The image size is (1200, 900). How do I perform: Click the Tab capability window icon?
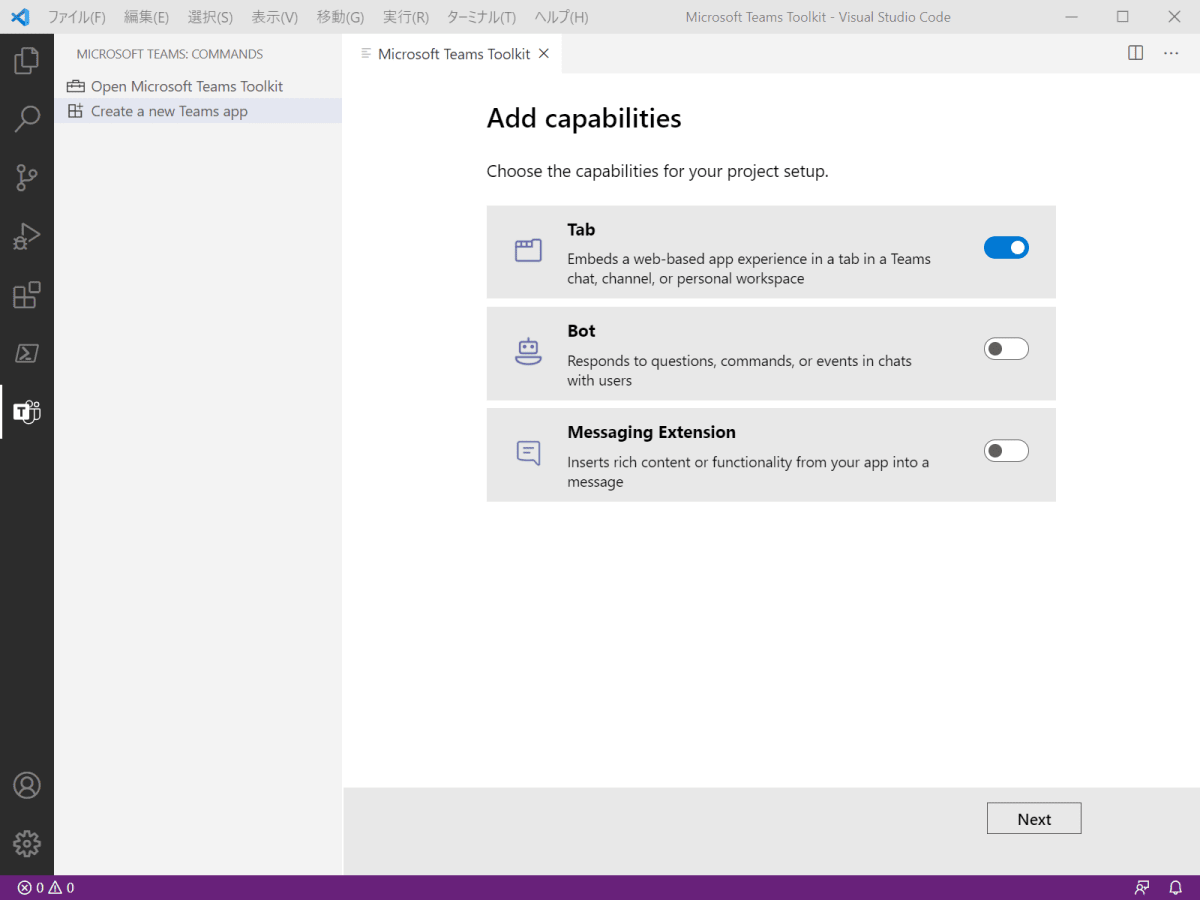click(528, 250)
